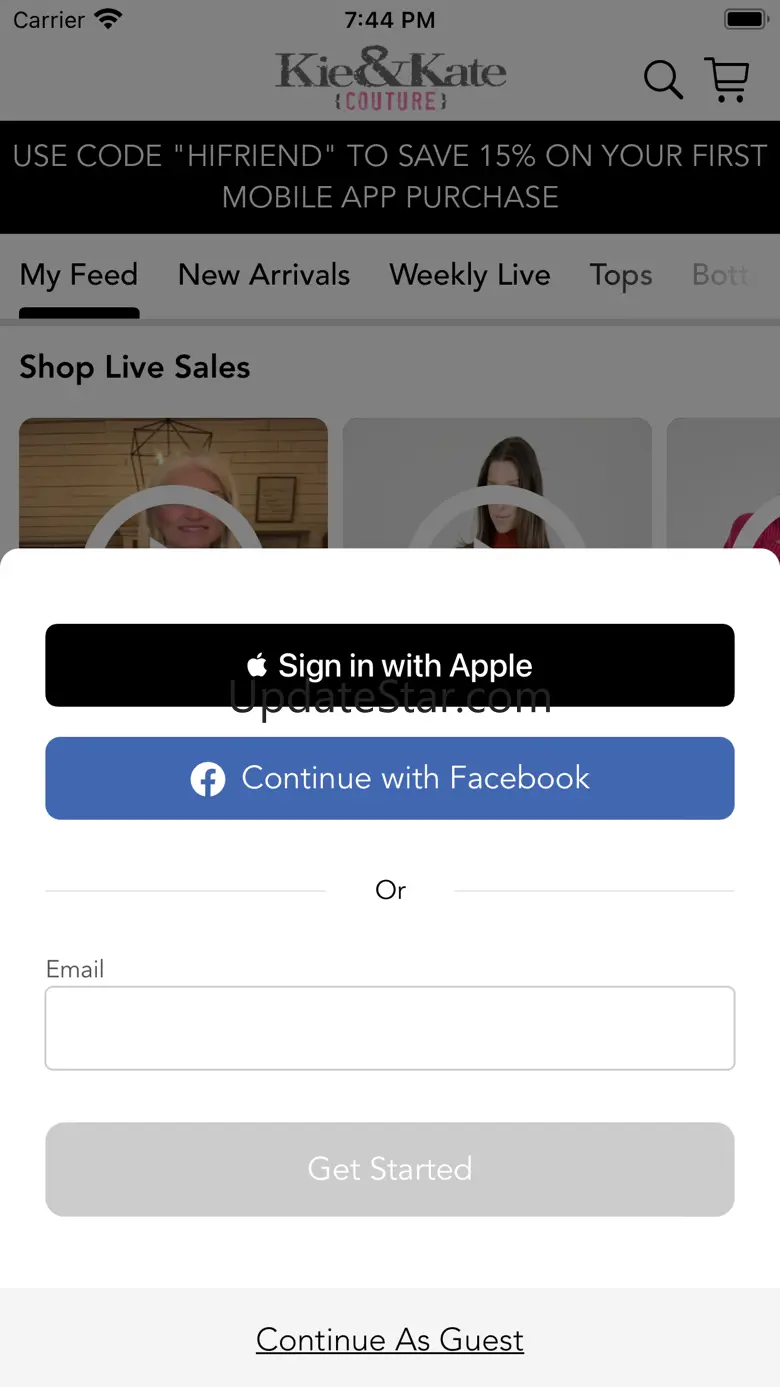Tap the Kie & Kate Couture logo
Image resolution: width=780 pixels, height=1387 pixels.
391,79
